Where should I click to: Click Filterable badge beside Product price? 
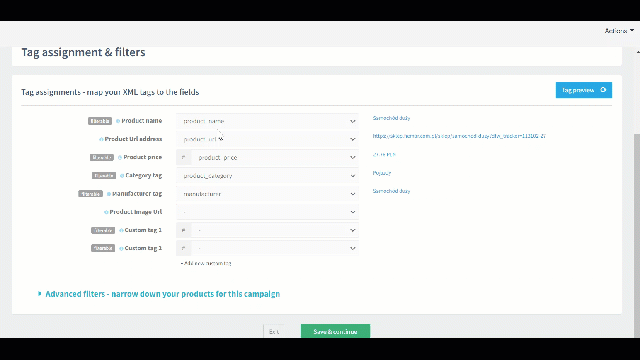tap(102, 158)
